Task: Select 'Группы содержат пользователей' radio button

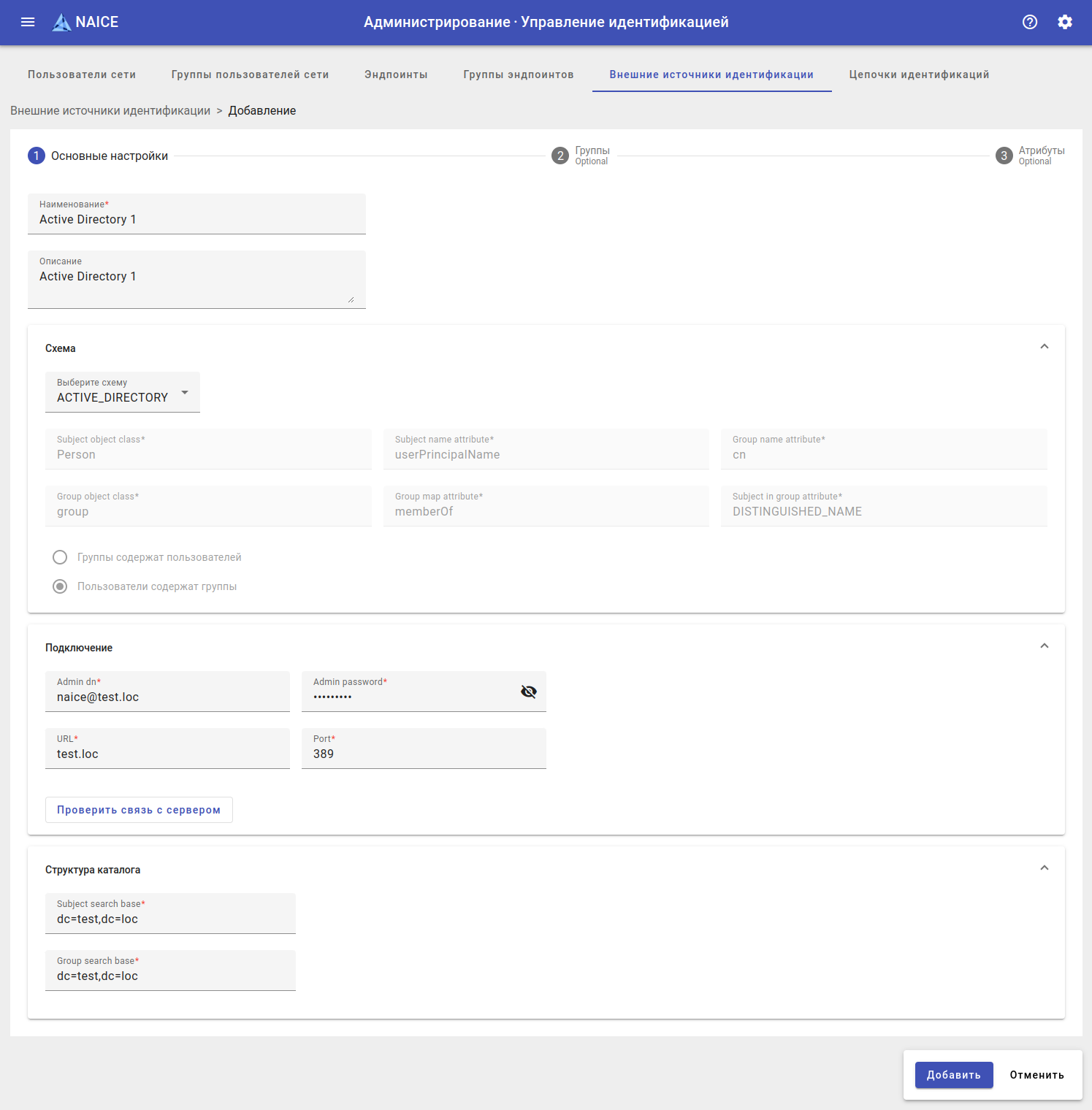Action: (x=60, y=557)
